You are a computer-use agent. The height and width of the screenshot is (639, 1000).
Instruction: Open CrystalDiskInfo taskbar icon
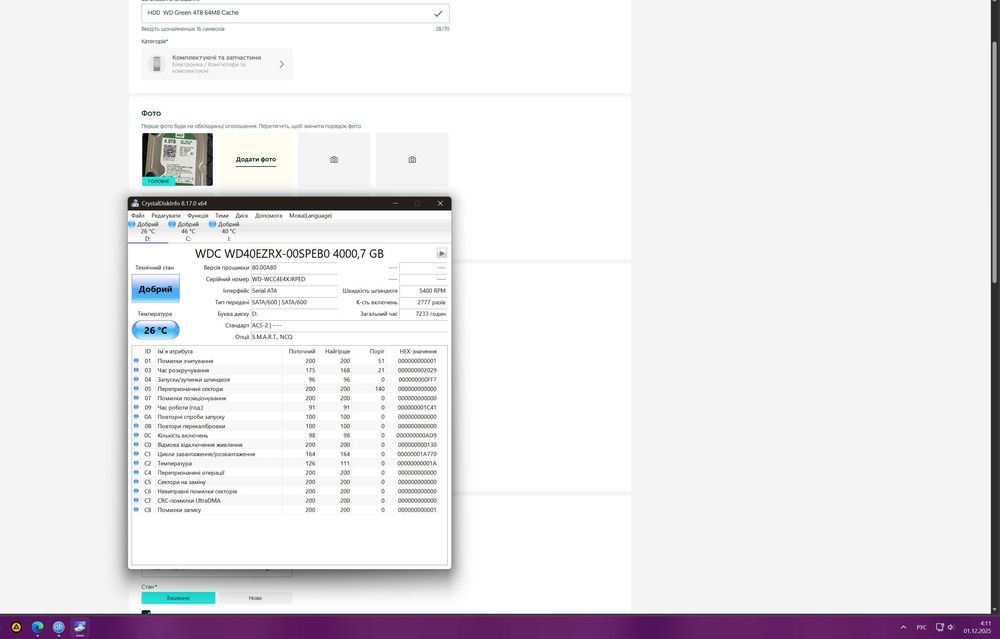[79, 628]
